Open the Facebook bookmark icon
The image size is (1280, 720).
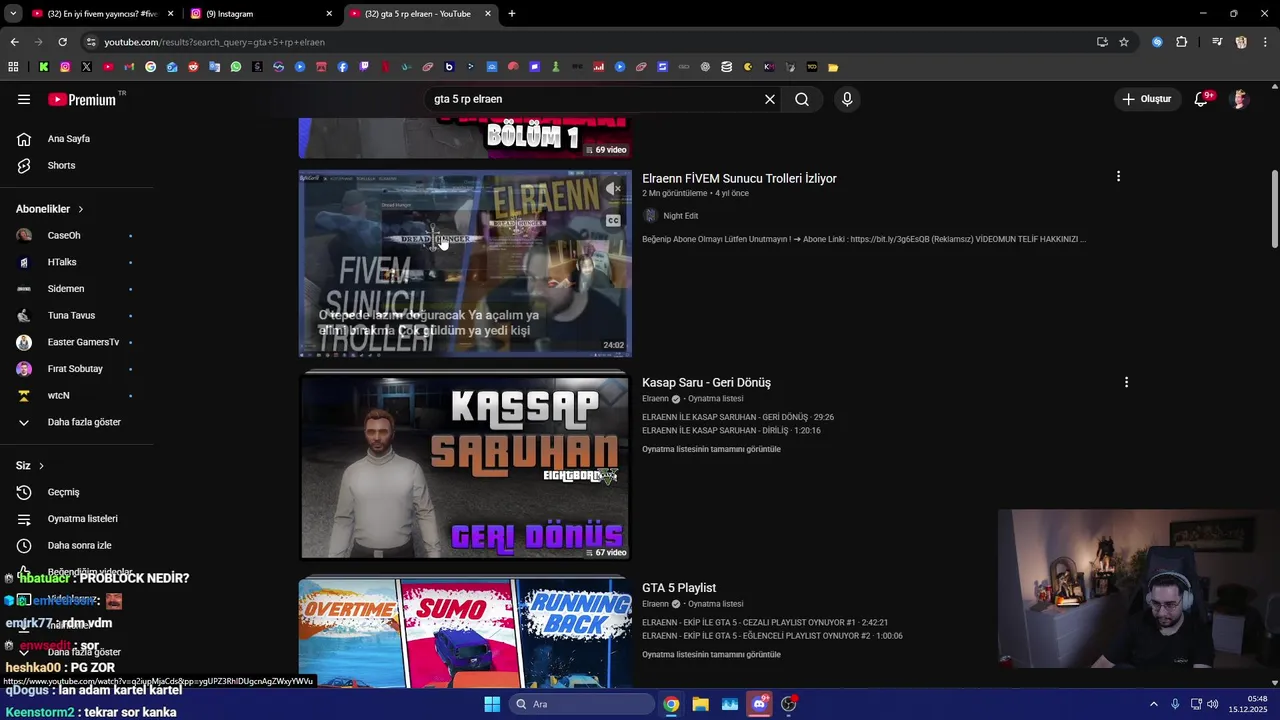[x=343, y=67]
